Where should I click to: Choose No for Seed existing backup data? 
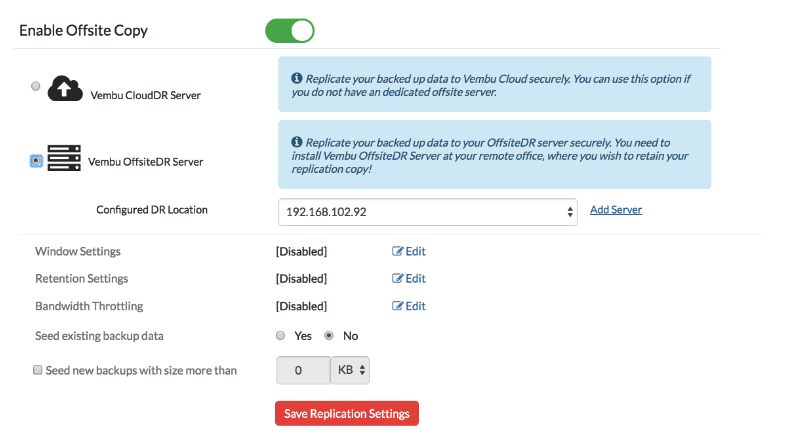tap(329, 335)
